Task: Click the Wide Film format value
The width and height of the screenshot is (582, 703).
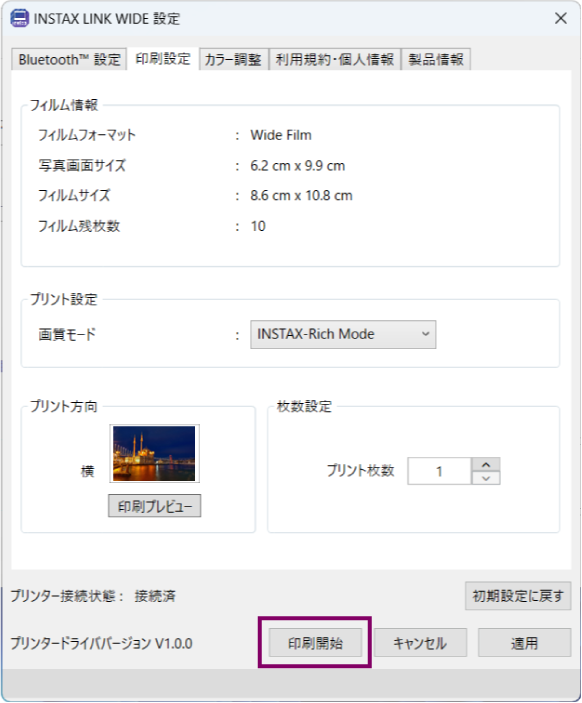Action: (281, 135)
